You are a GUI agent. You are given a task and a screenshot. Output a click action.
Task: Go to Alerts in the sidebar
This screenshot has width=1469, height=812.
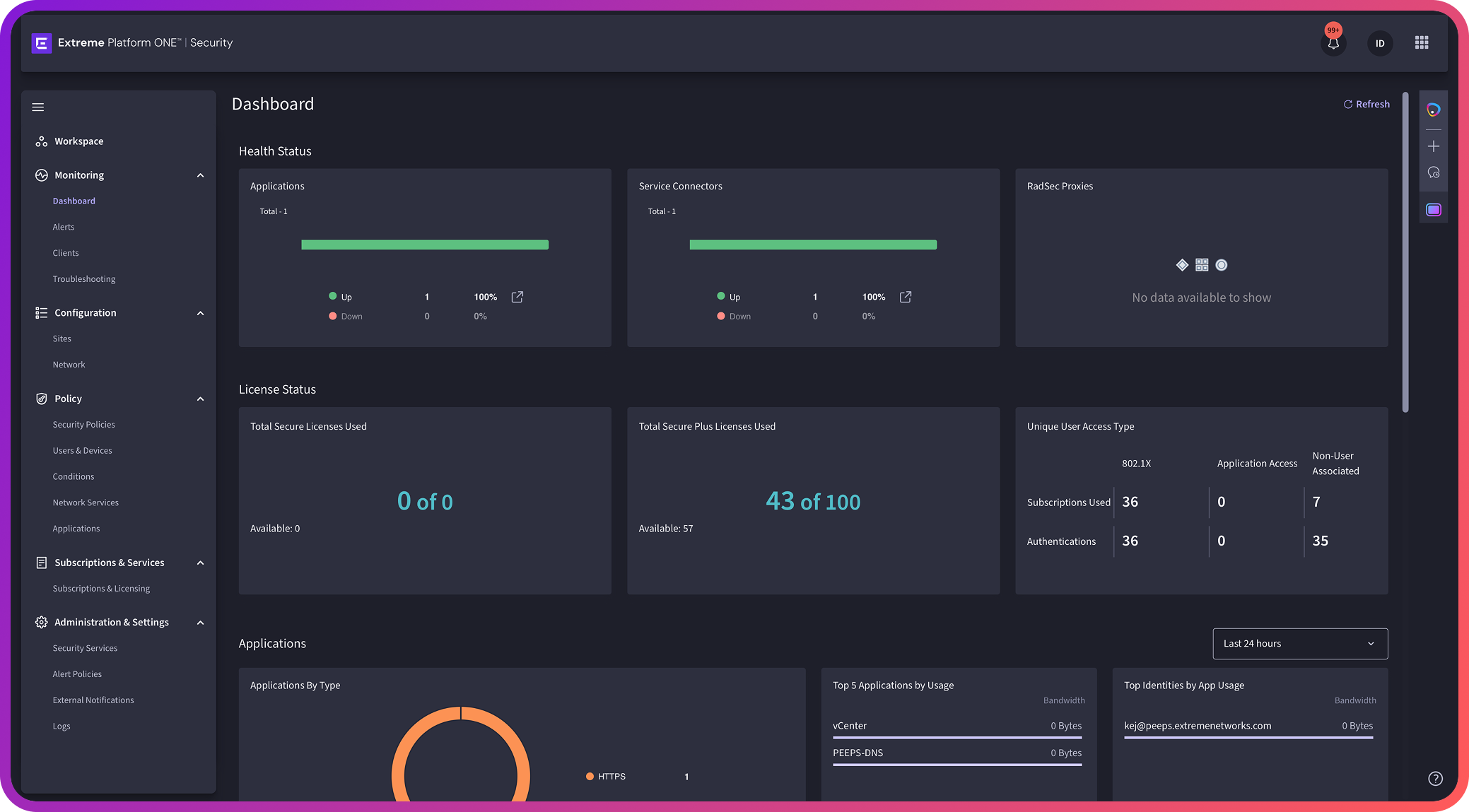click(64, 227)
